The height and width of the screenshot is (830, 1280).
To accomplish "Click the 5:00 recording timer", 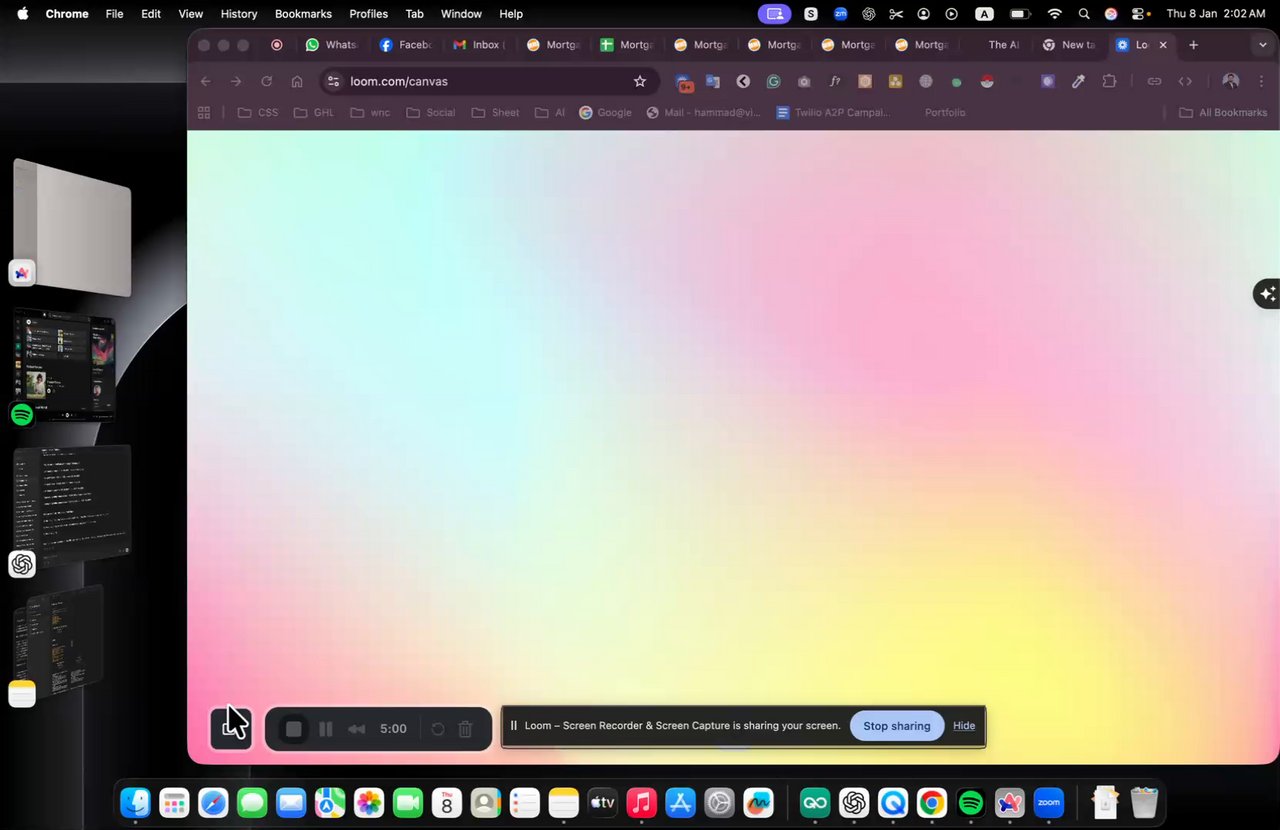I will (393, 729).
